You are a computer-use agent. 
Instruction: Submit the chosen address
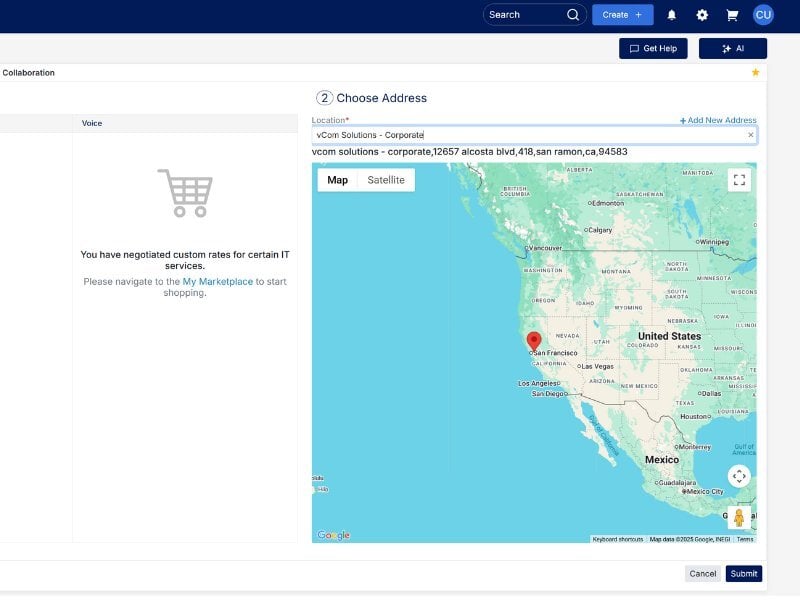click(743, 573)
